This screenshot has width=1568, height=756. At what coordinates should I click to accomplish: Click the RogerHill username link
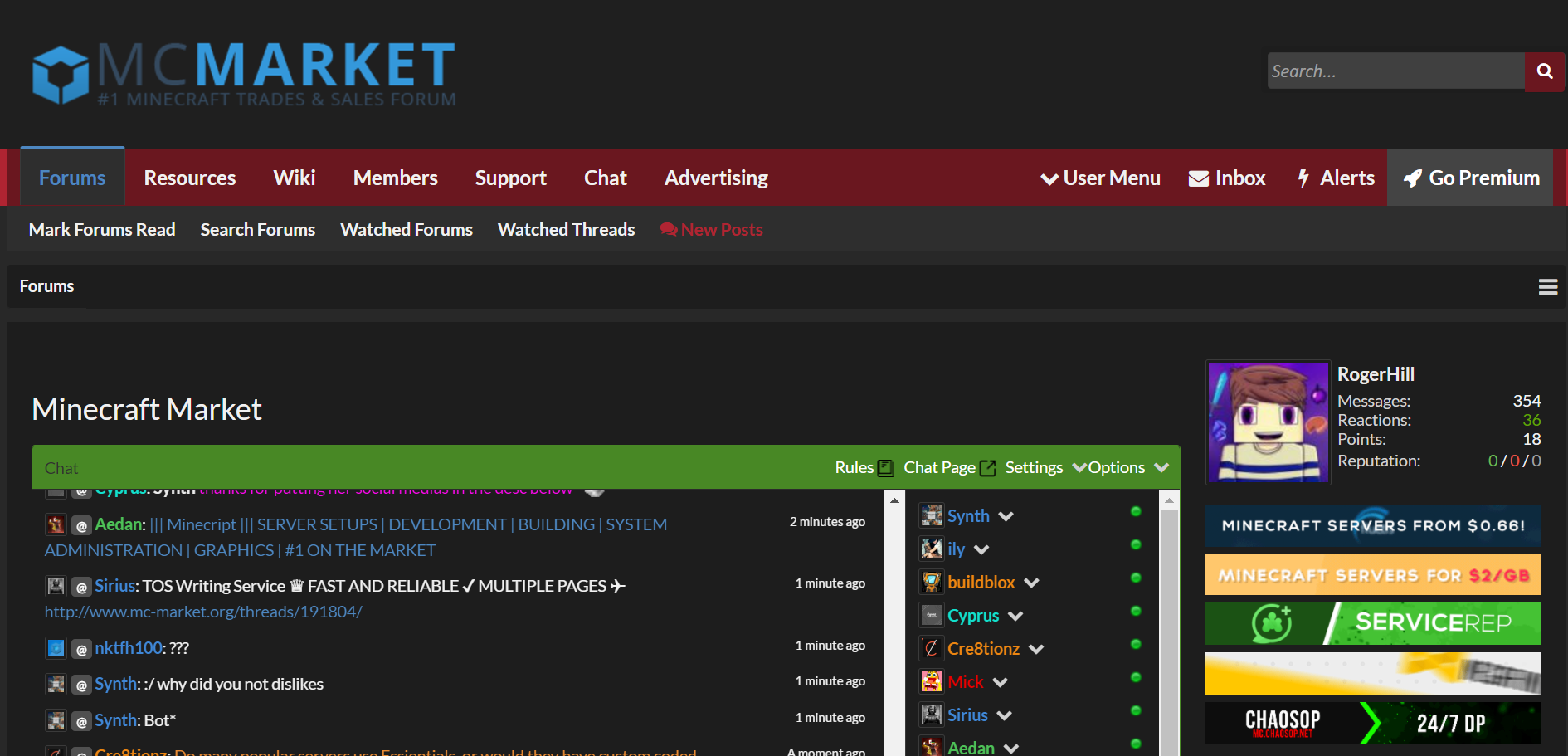pyautogui.click(x=1376, y=374)
